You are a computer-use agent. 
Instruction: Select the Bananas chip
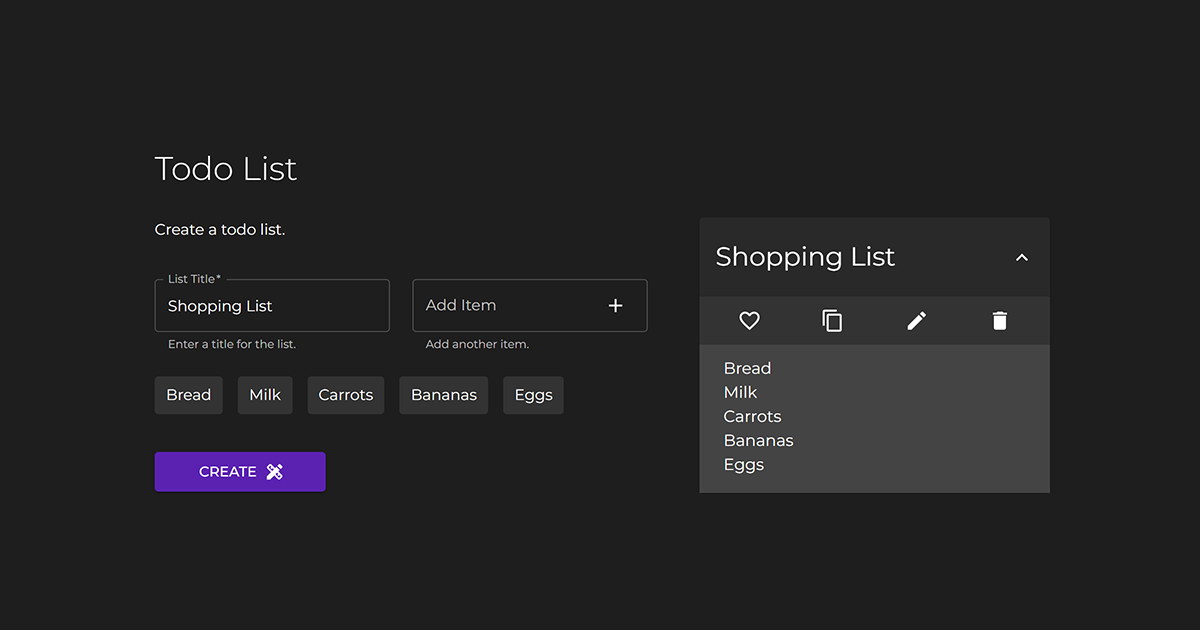tap(443, 394)
